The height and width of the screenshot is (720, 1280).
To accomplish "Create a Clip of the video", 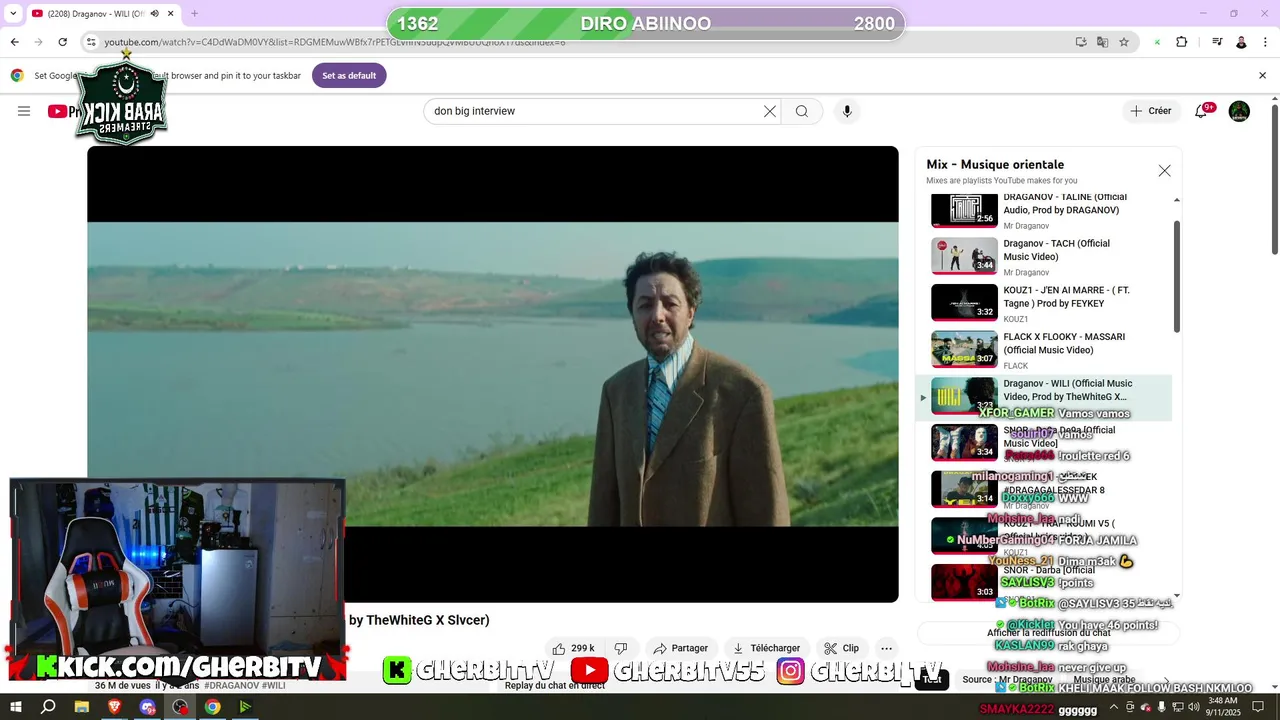I will tap(841, 648).
